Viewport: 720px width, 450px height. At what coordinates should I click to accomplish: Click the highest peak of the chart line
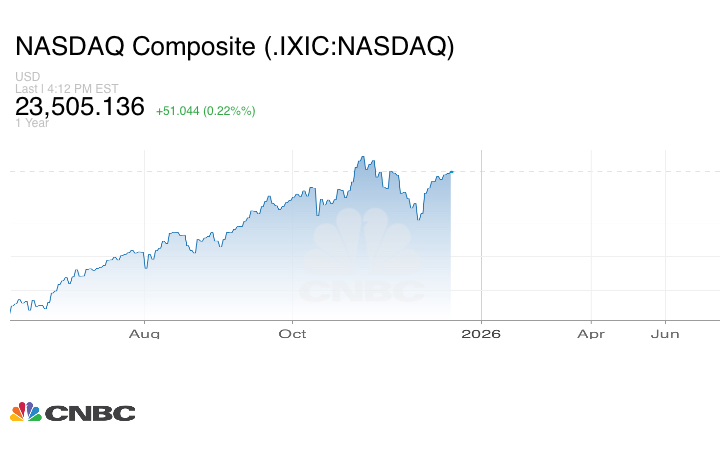click(x=361, y=157)
